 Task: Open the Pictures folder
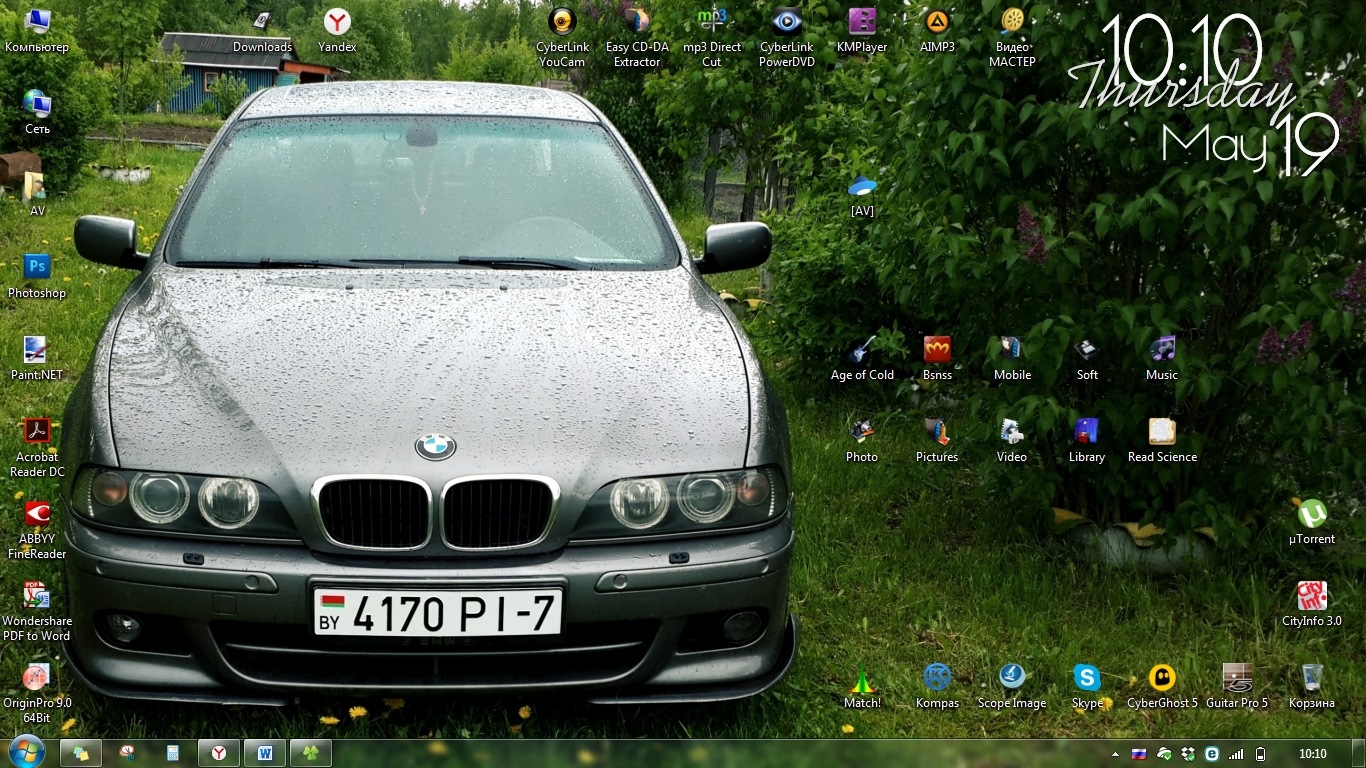point(937,440)
